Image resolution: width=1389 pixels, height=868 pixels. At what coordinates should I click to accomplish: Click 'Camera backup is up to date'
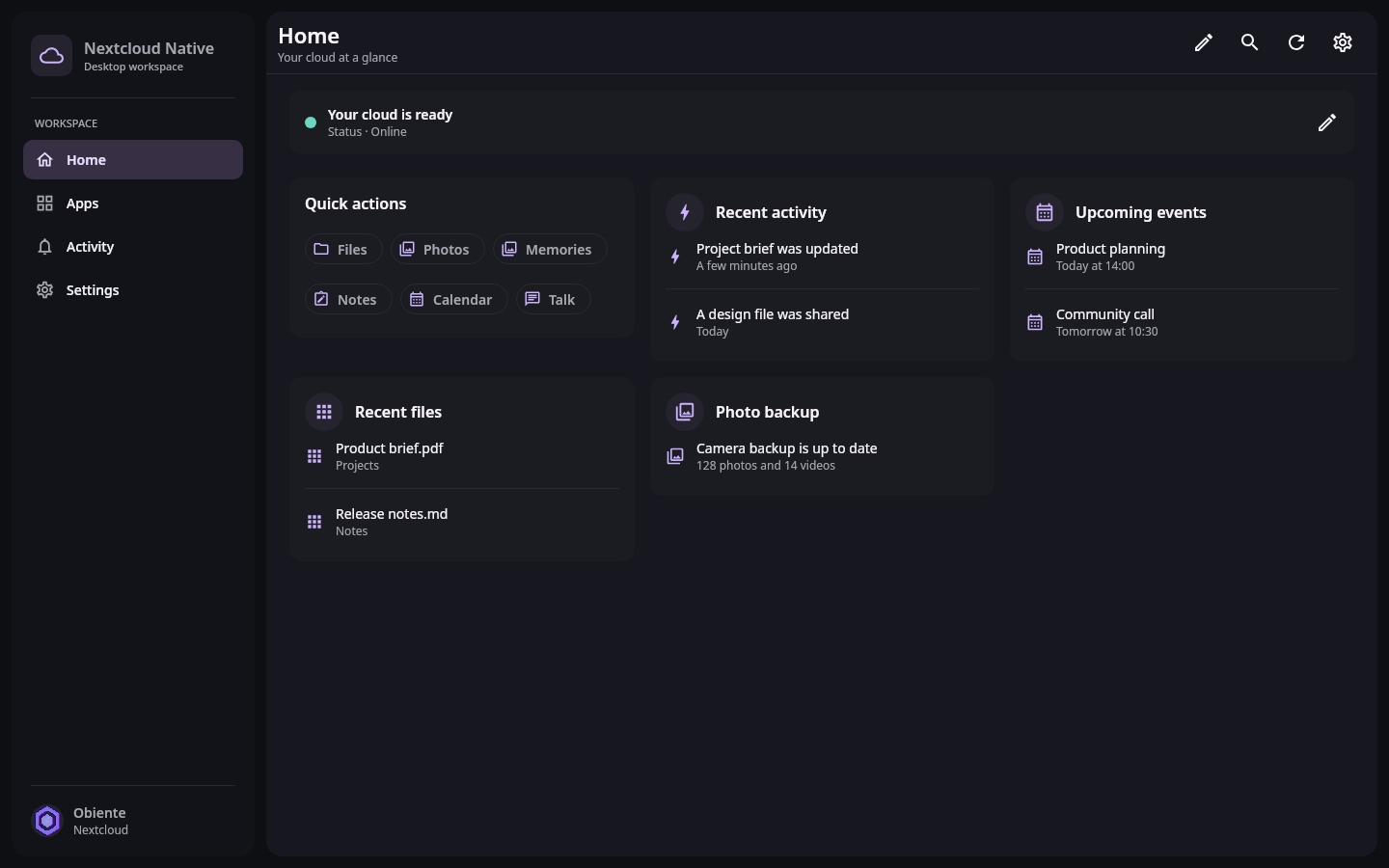(786, 448)
